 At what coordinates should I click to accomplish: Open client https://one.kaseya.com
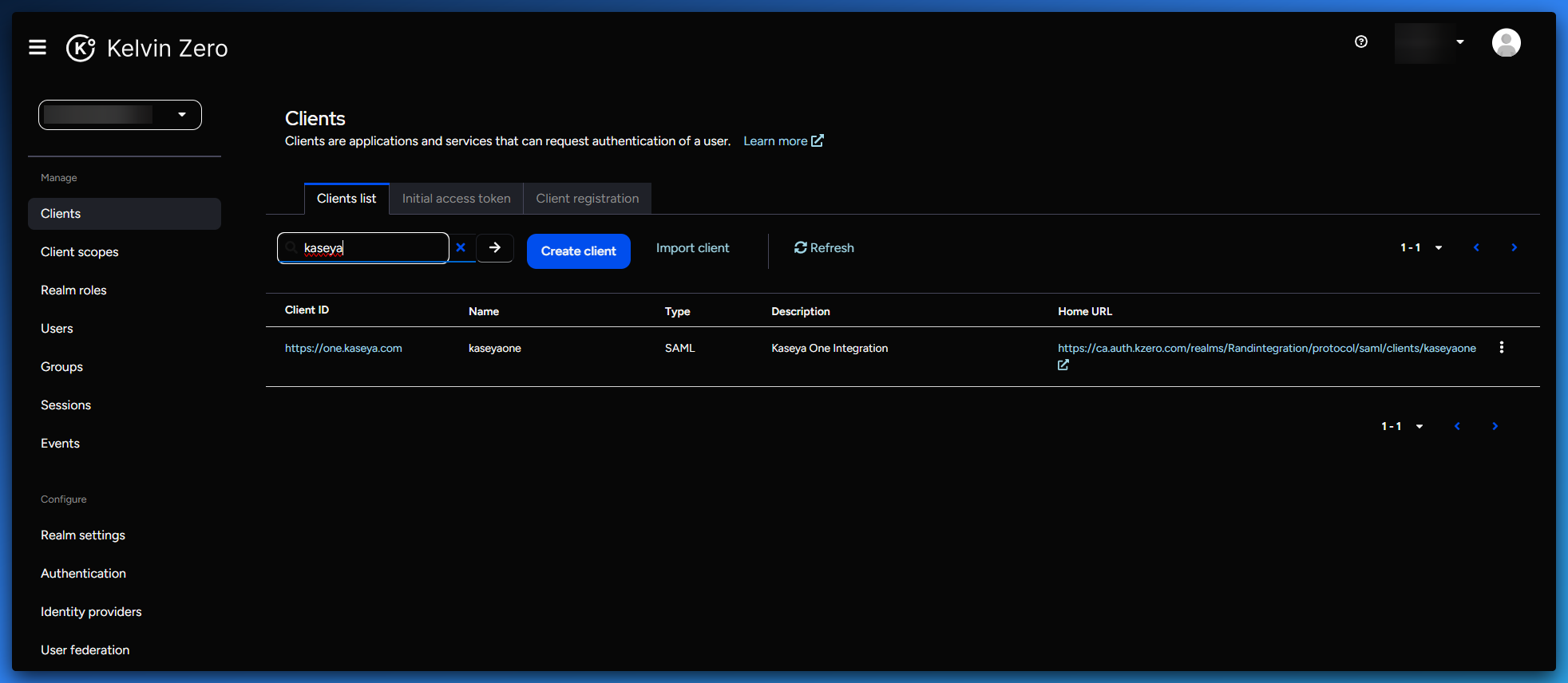[343, 348]
